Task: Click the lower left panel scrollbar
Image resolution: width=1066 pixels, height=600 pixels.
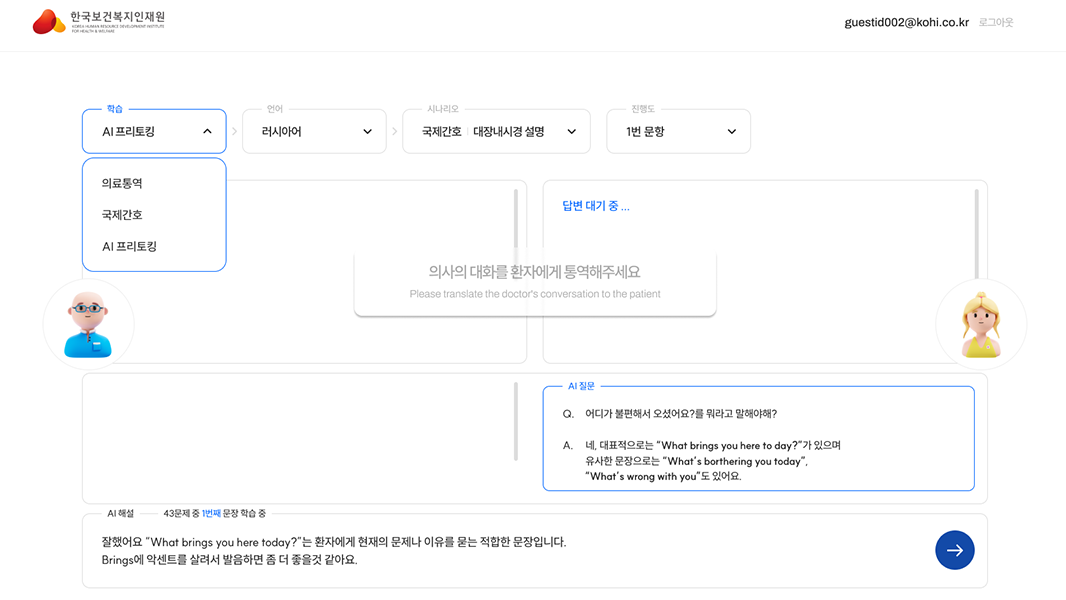Action: pyautogui.click(x=516, y=420)
